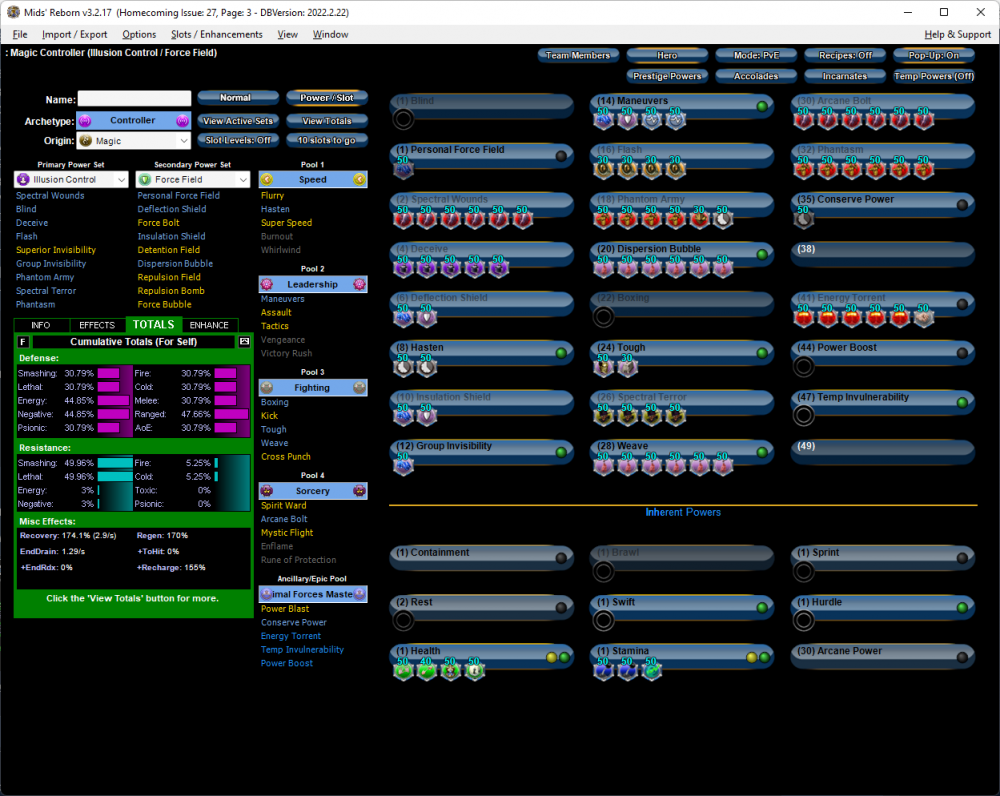
Task: Click the empty enhancement slot under Blind
Action: [403, 120]
